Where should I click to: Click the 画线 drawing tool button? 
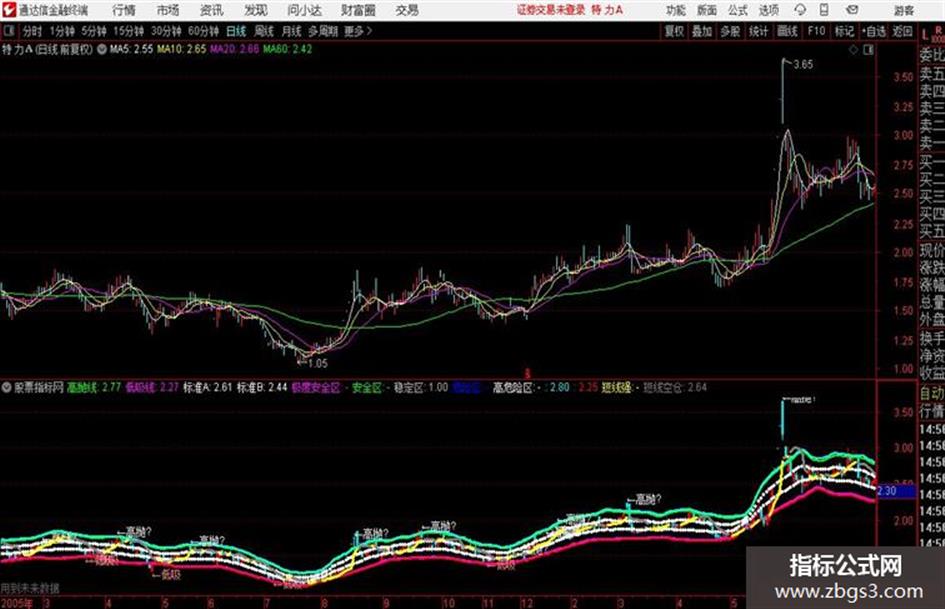(787, 31)
